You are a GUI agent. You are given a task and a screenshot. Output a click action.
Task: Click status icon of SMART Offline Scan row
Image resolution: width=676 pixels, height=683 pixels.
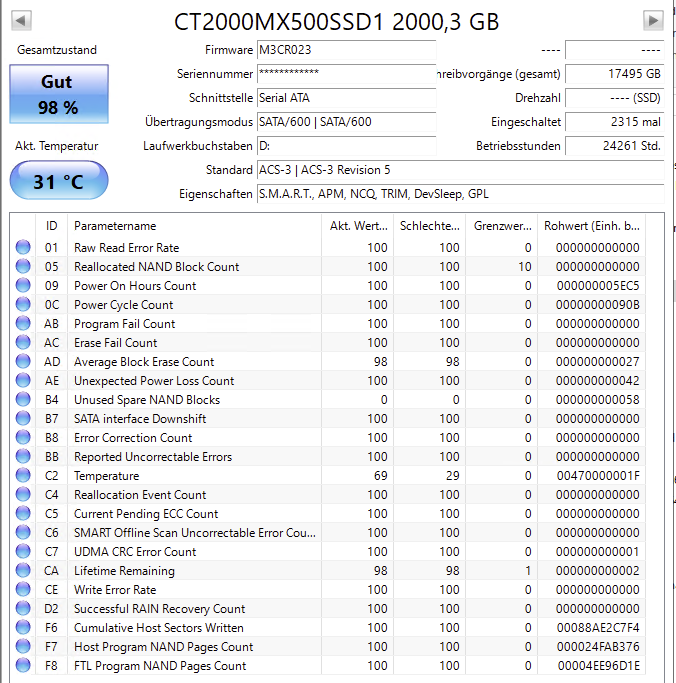point(23,532)
